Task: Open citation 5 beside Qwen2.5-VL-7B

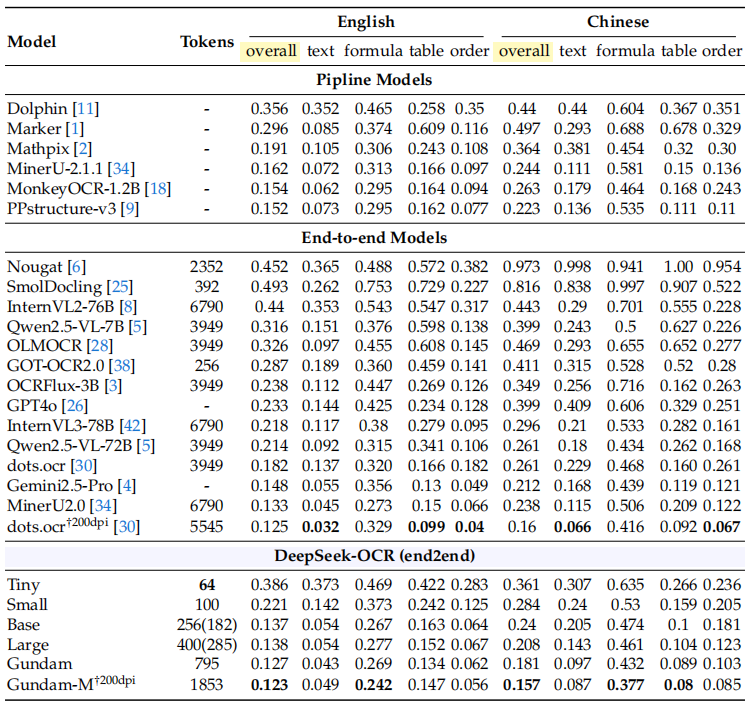Action: tap(137, 327)
